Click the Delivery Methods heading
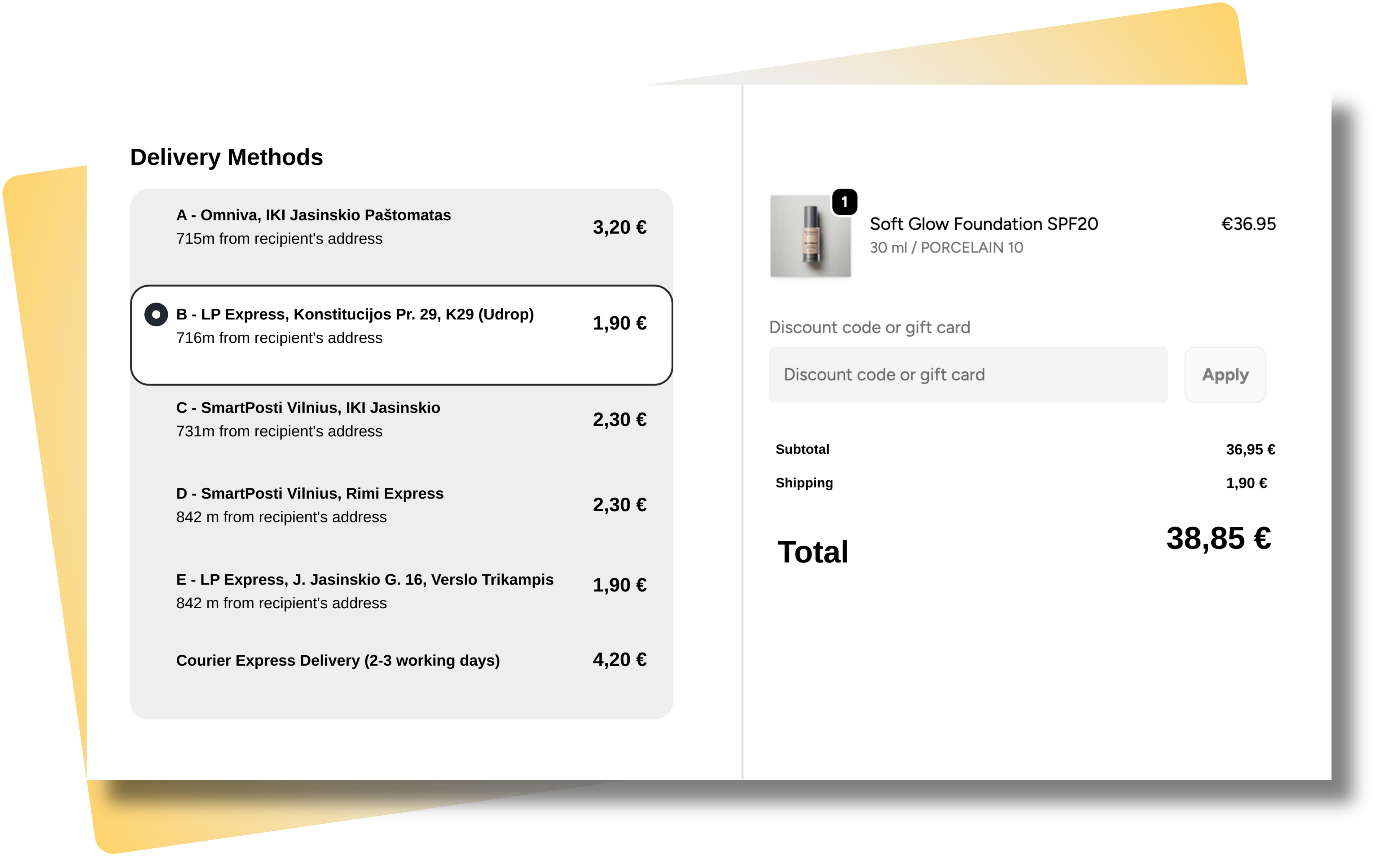This screenshot has width=1400, height=857. pyautogui.click(x=226, y=157)
